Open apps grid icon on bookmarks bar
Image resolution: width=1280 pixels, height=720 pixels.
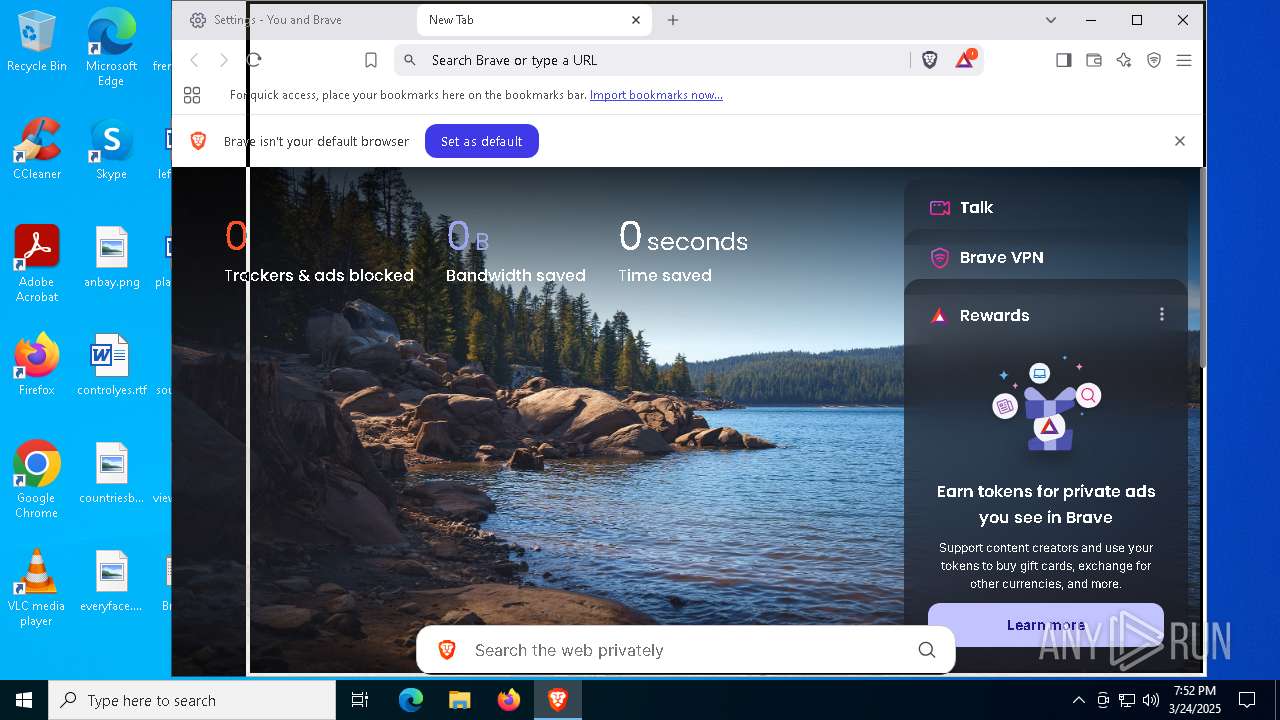point(192,95)
